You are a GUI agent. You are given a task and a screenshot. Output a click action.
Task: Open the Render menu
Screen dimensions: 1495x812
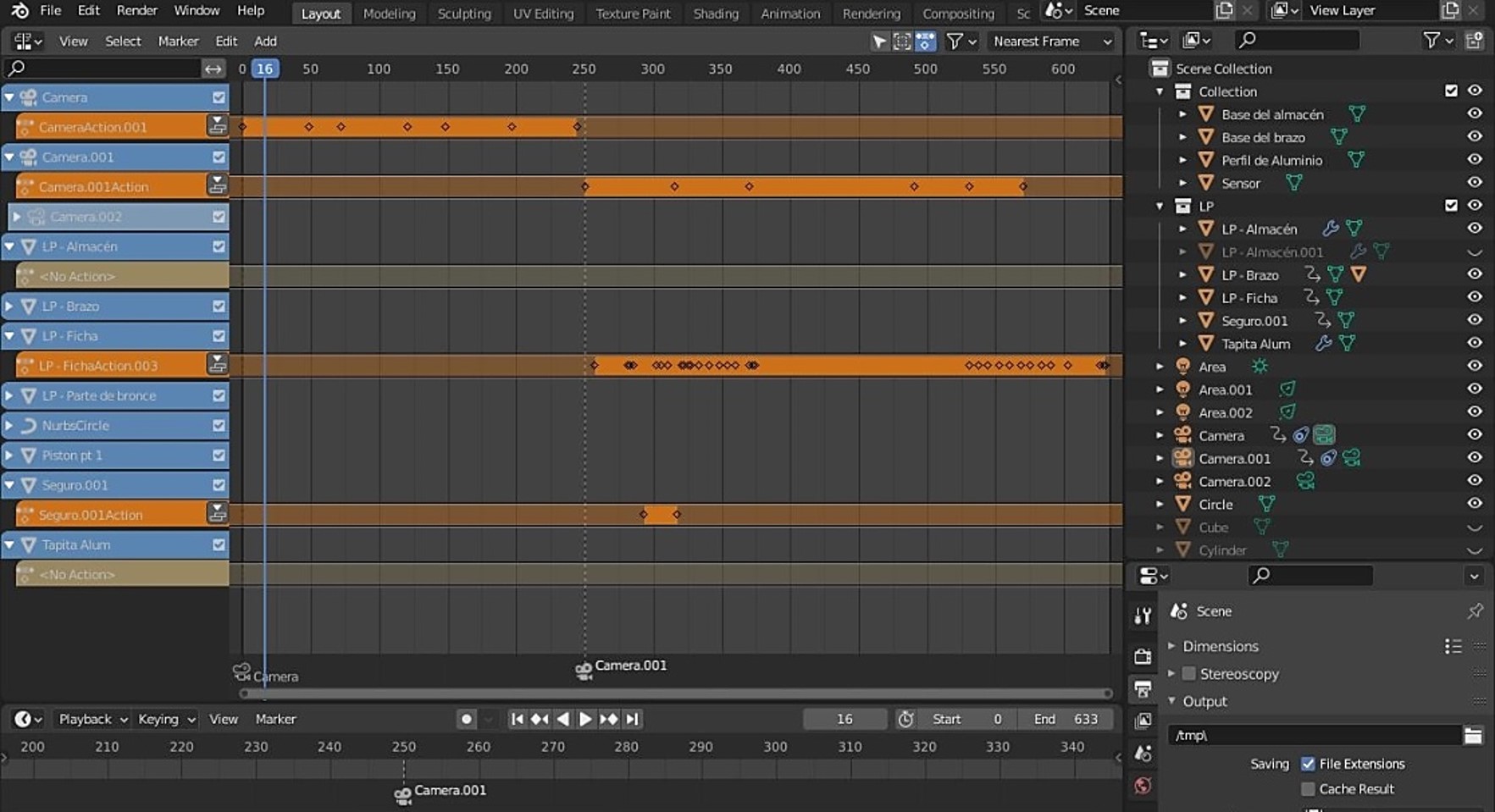coord(137,11)
